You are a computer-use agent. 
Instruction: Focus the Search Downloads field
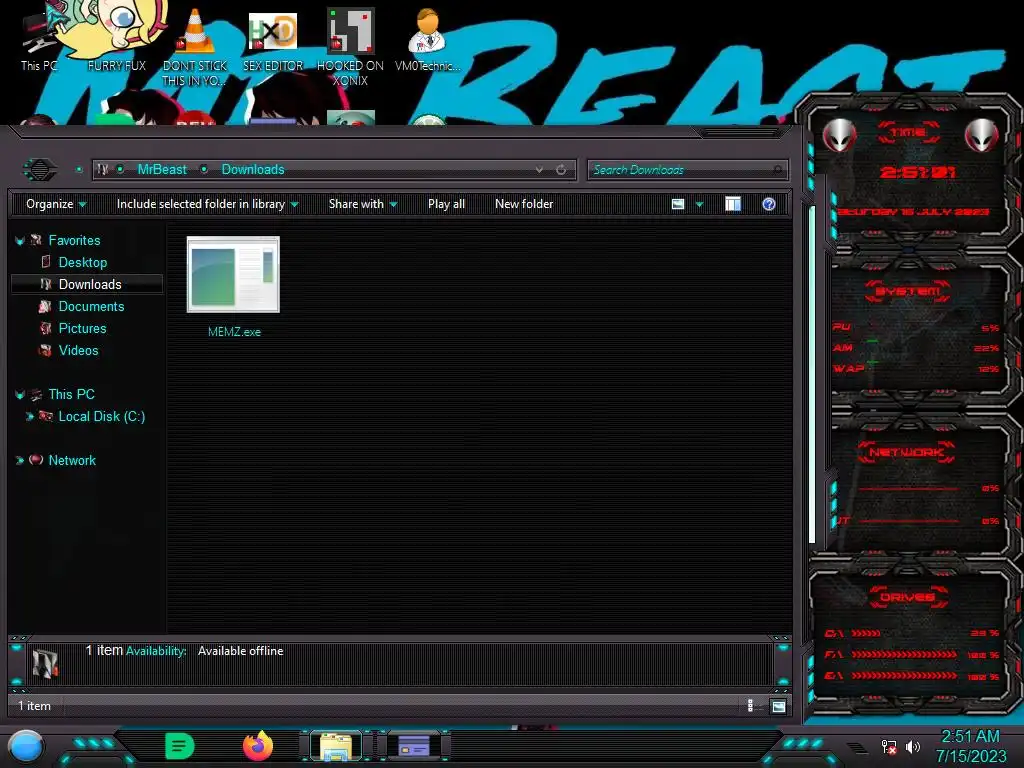point(687,170)
